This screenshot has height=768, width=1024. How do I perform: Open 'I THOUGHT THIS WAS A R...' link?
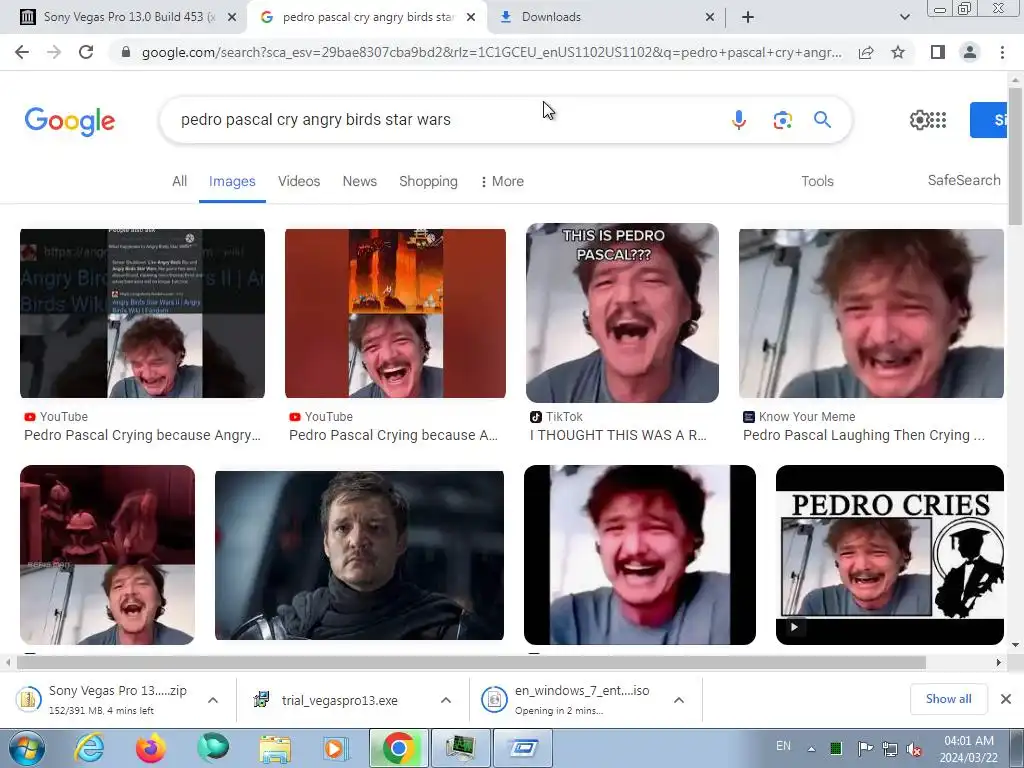pos(618,435)
